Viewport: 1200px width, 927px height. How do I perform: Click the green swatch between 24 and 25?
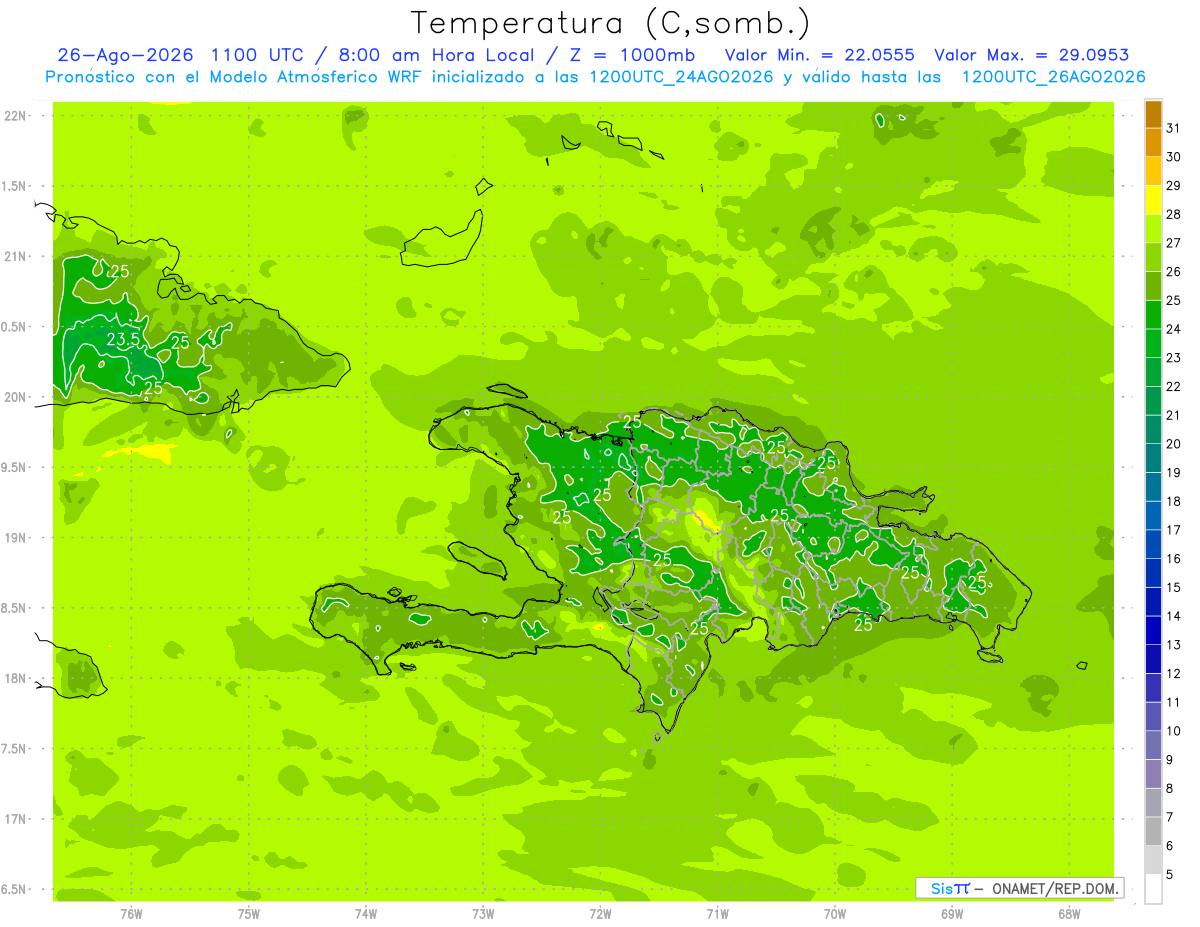pos(1153,314)
